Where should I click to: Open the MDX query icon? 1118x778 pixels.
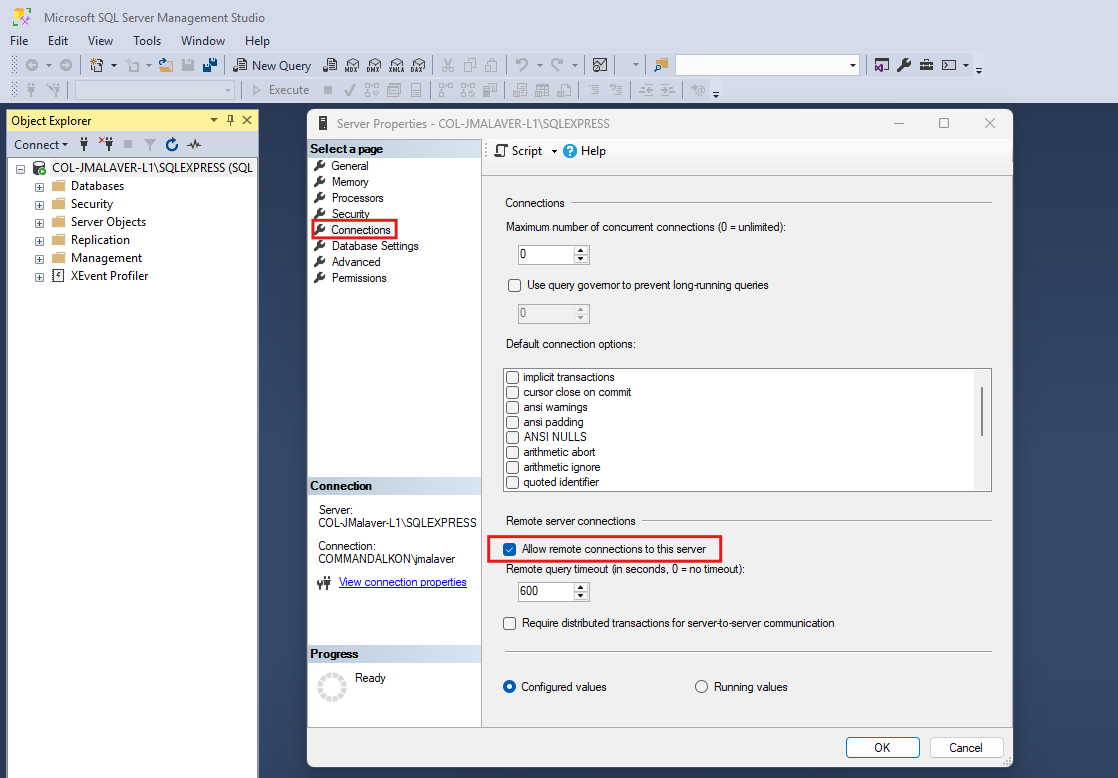tap(352, 66)
